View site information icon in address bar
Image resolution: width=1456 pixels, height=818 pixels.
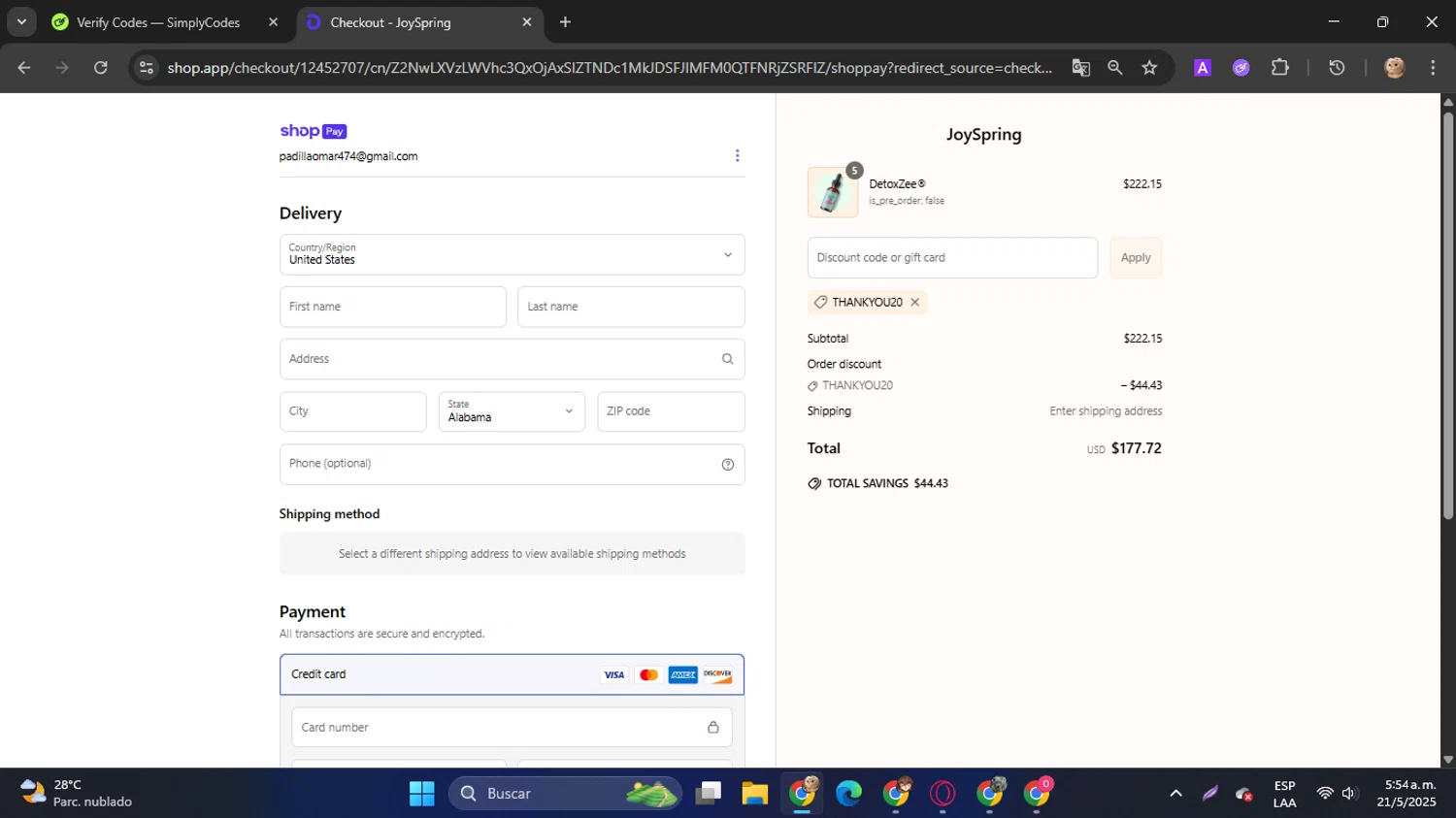147,68
